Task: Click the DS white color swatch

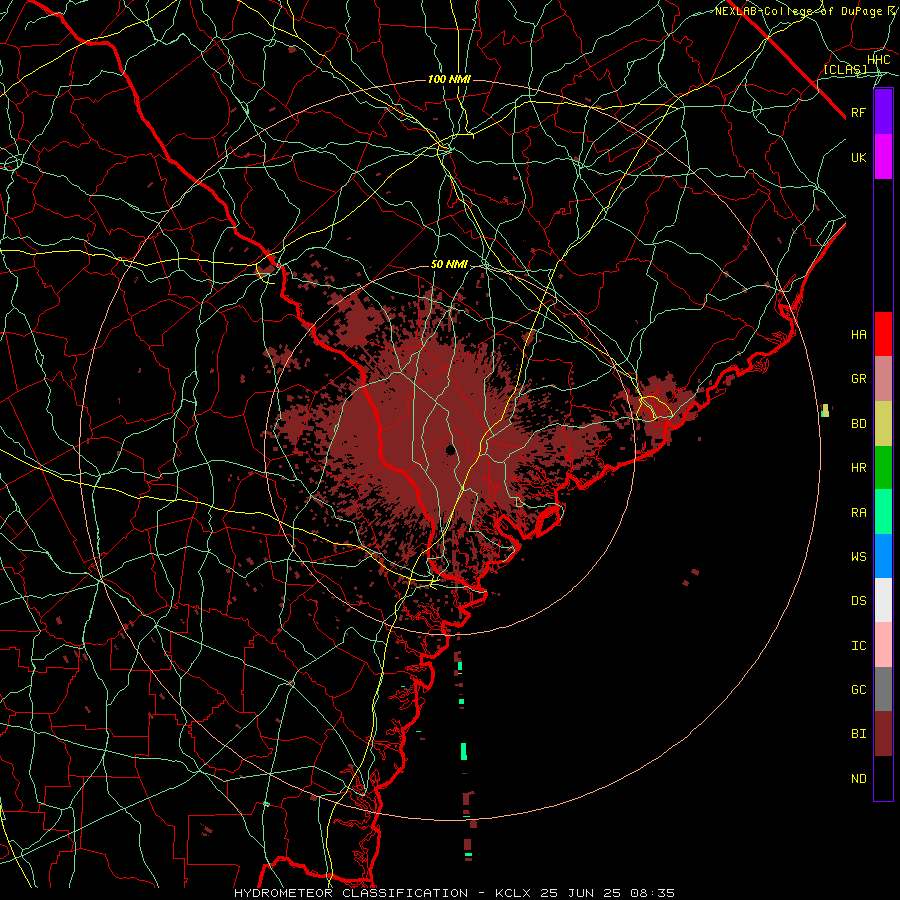Action: click(883, 600)
